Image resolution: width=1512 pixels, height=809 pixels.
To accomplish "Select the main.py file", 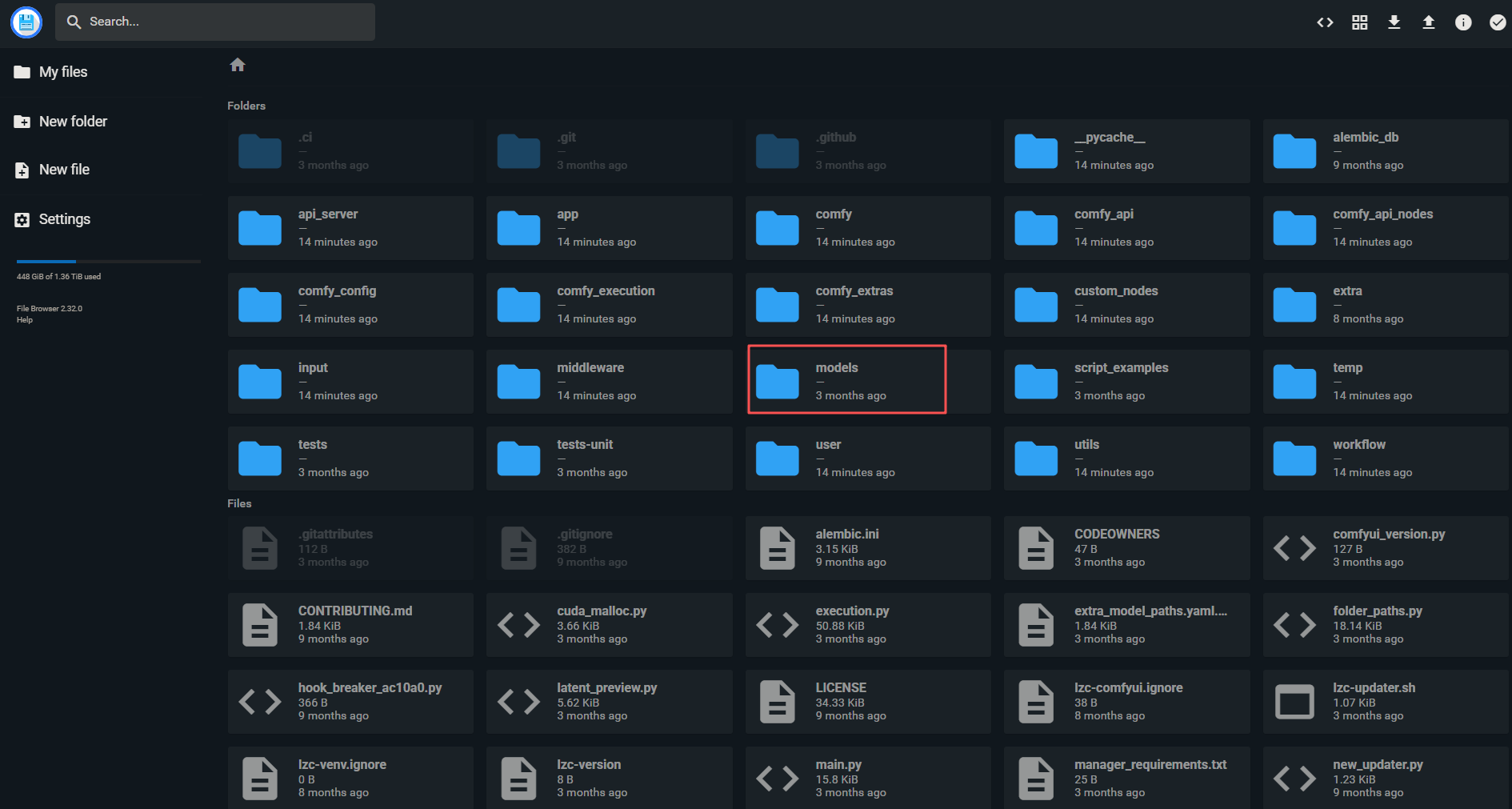I will click(x=868, y=778).
